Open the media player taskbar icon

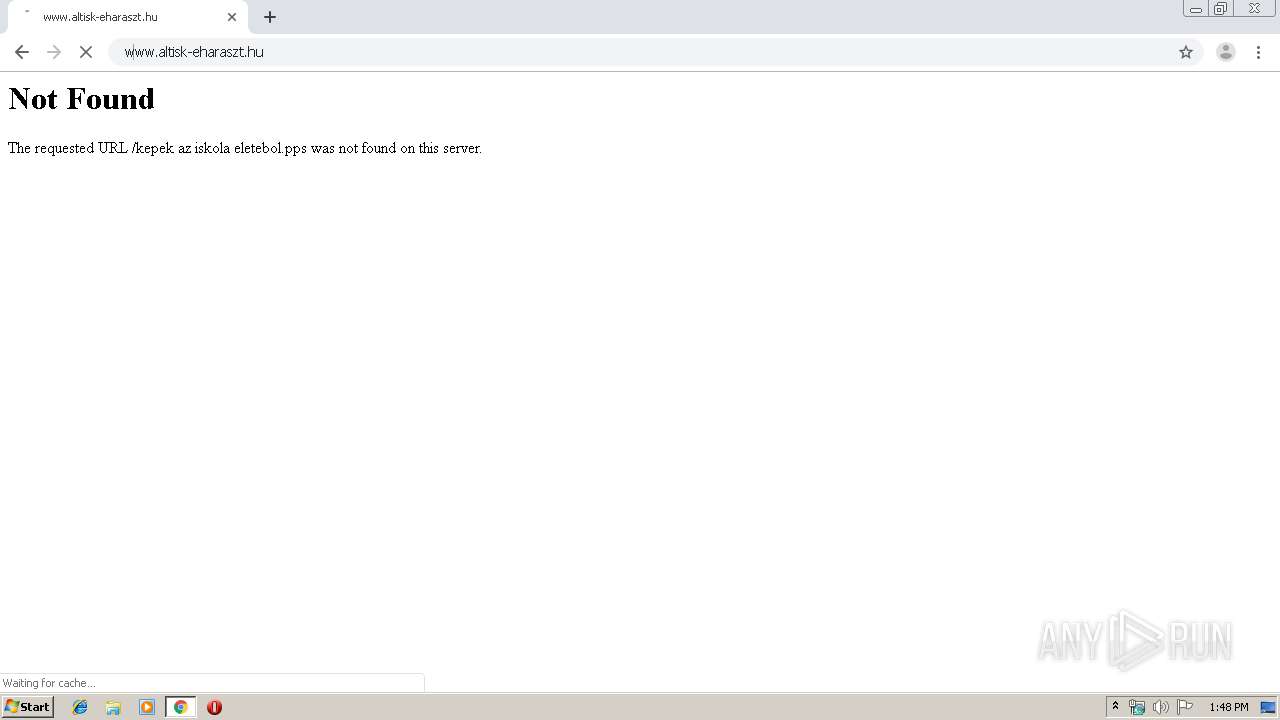[x=147, y=707]
